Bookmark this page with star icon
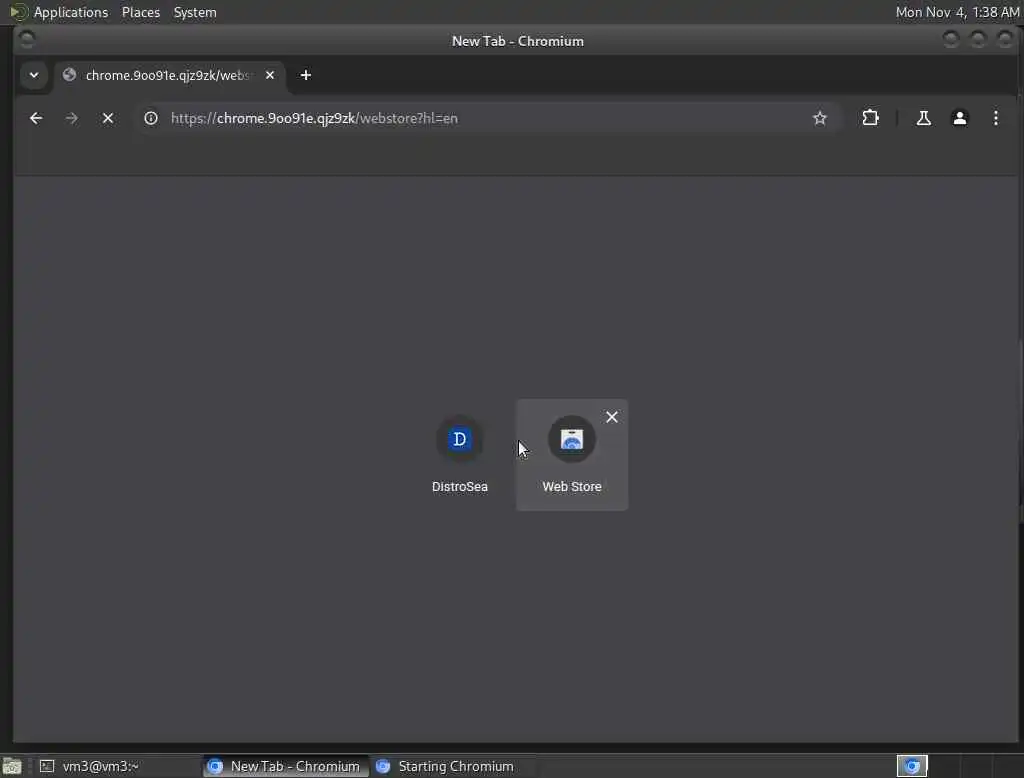 pos(820,118)
